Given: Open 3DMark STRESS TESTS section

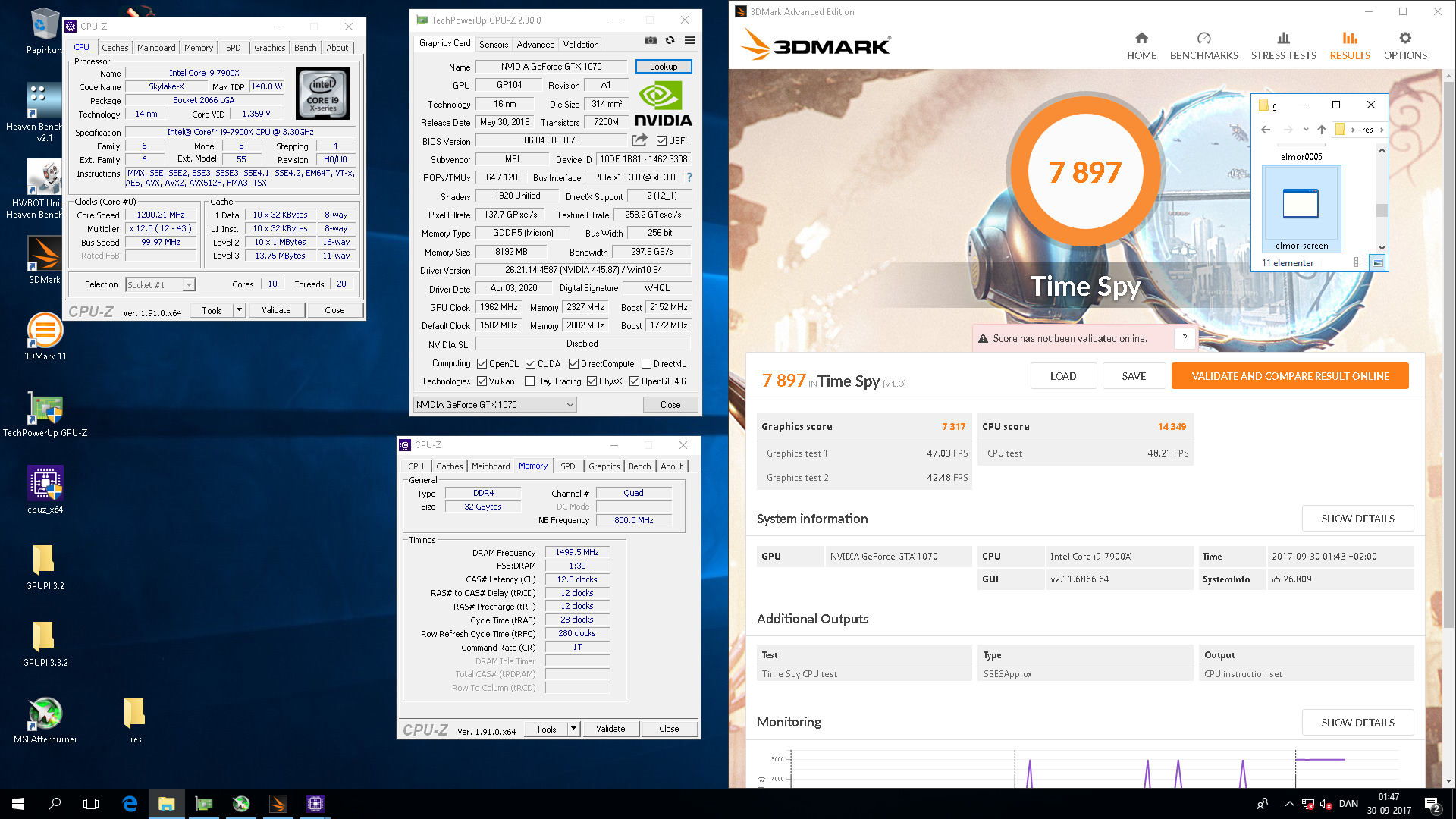Looking at the screenshot, I should tap(1283, 46).
